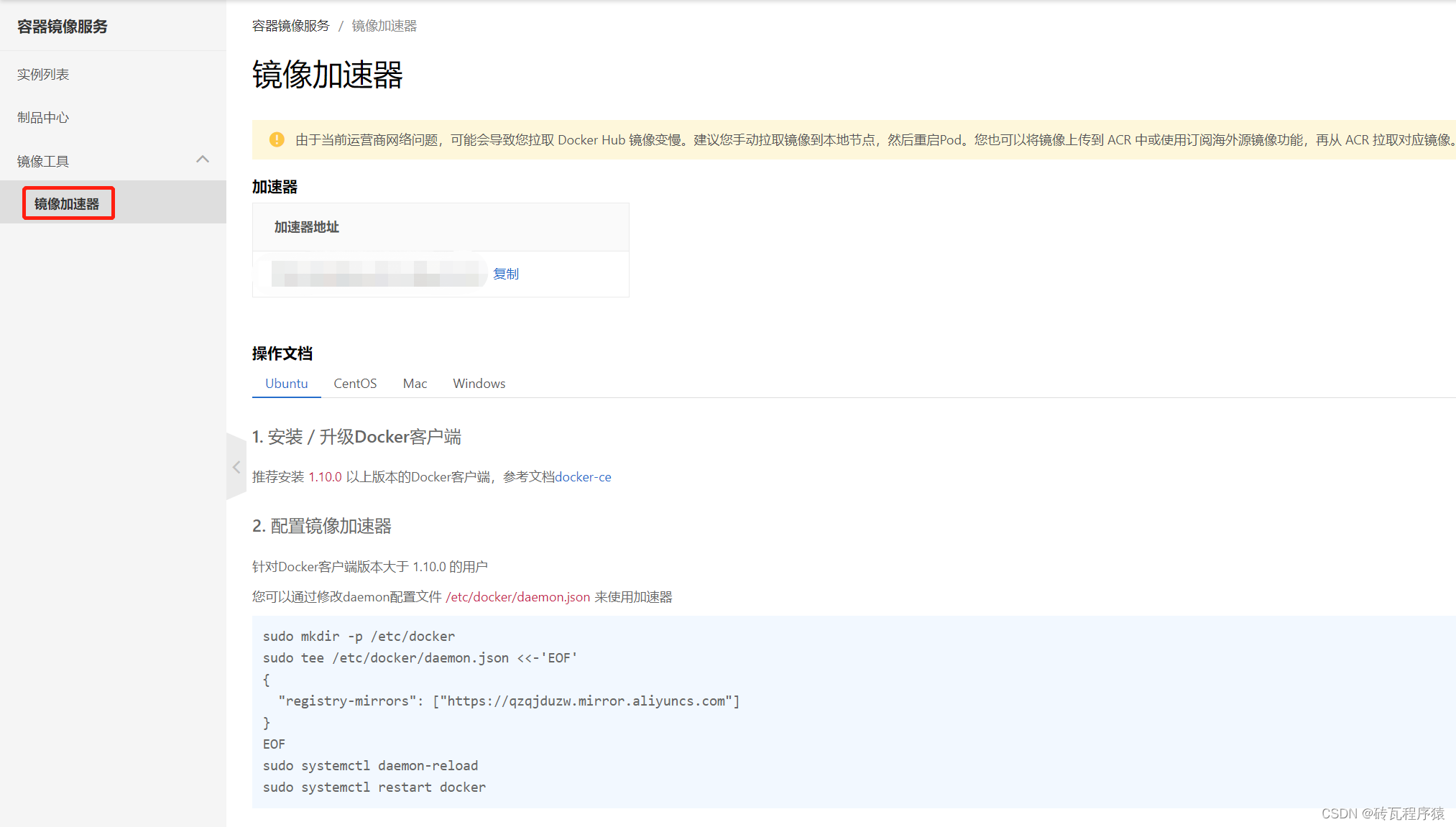Switch to the Mac tab
This screenshot has height=827, width=1456.
pyautogui.click(x=415, y=383)
